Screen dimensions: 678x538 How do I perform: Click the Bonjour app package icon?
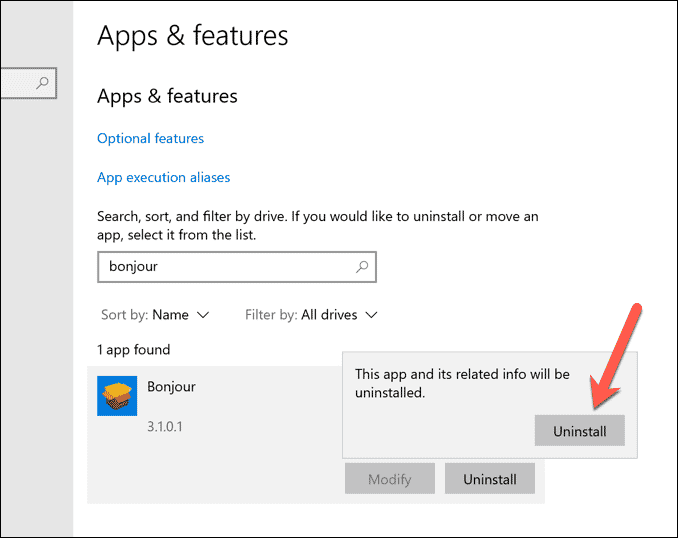(117, 396)
